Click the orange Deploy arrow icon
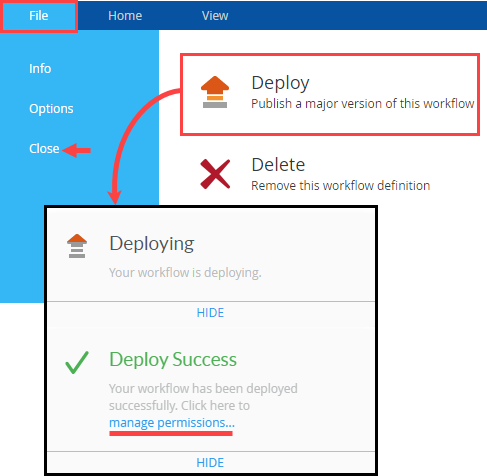 (x=215, y=92)
